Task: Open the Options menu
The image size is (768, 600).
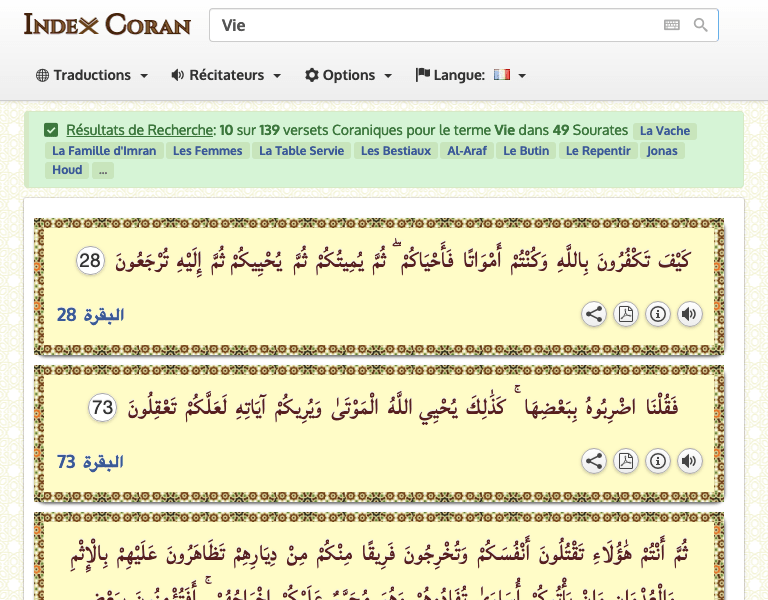Action: [348, 75]
